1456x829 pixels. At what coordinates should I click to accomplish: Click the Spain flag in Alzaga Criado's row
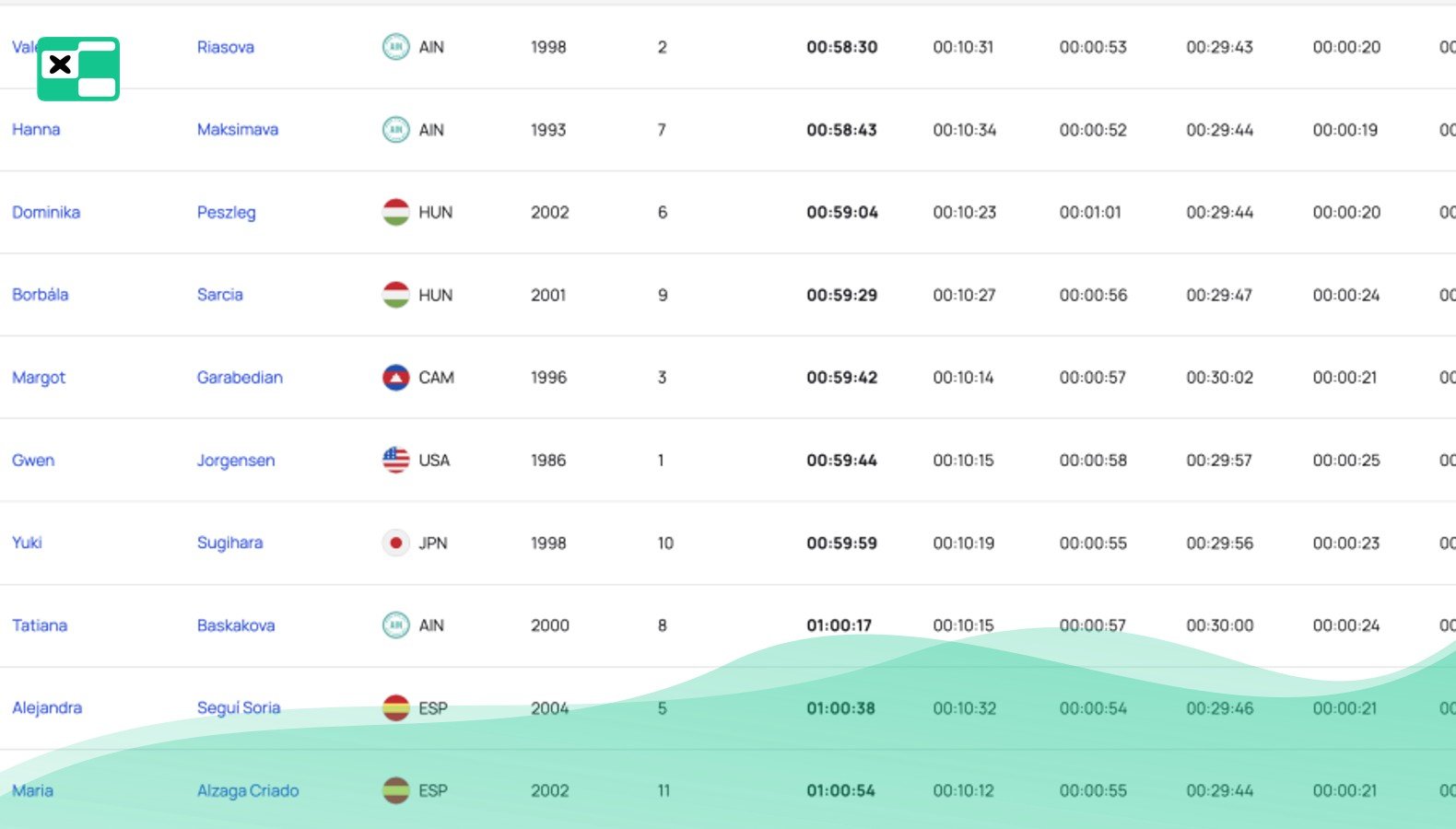click(395, 790)
